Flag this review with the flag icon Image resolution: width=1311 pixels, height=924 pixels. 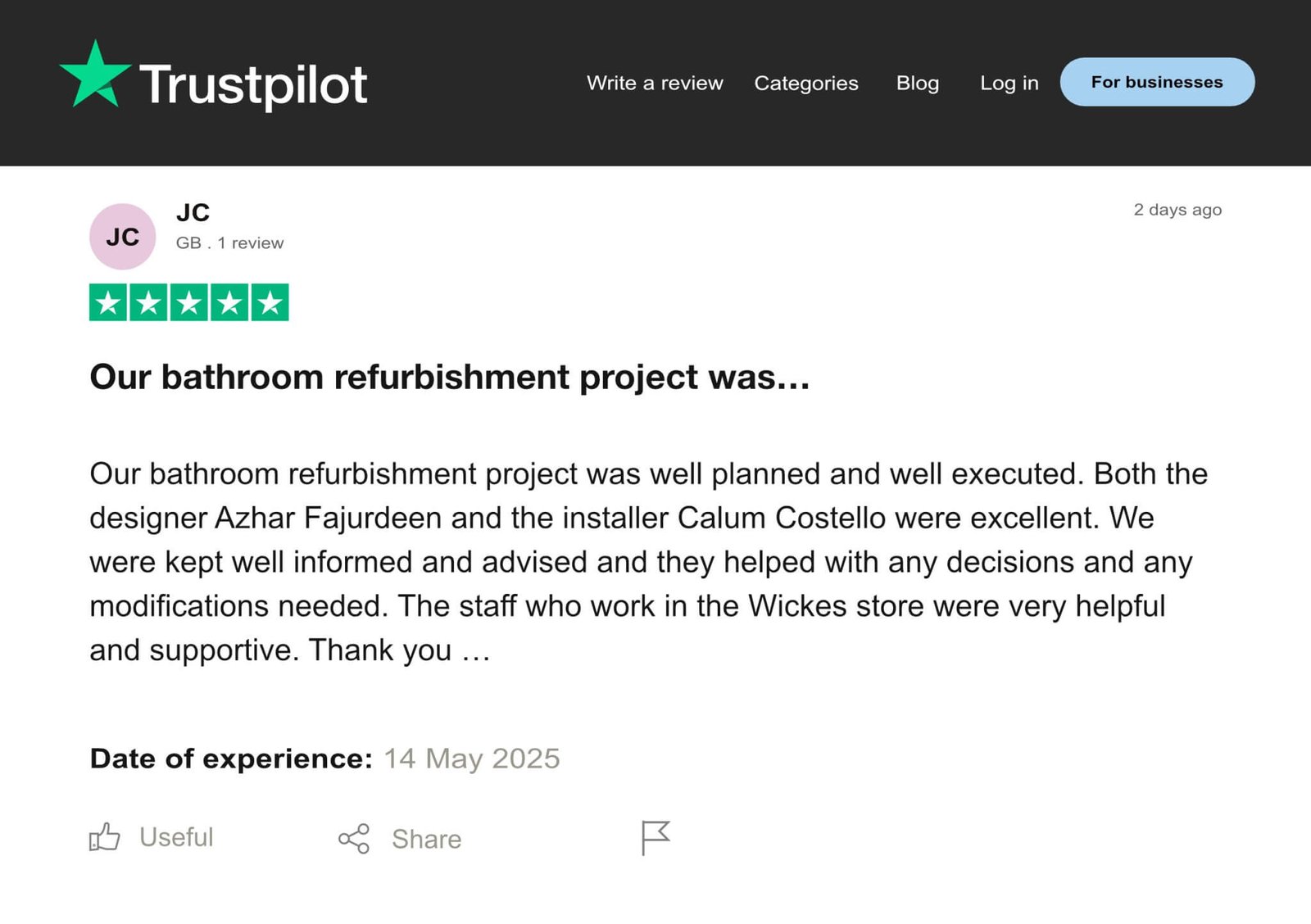pos(655,837)
